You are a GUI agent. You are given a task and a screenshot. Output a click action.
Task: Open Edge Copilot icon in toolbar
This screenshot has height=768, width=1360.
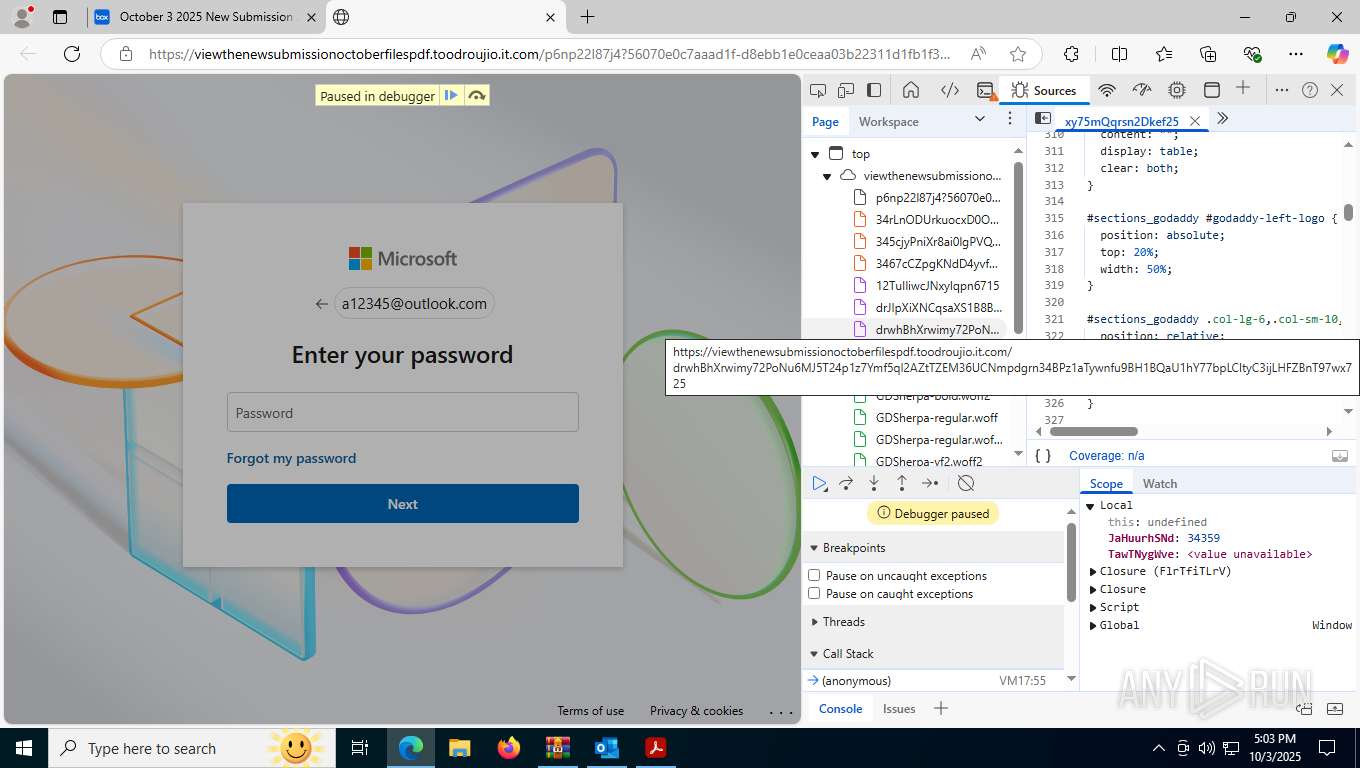point(1337,54)
